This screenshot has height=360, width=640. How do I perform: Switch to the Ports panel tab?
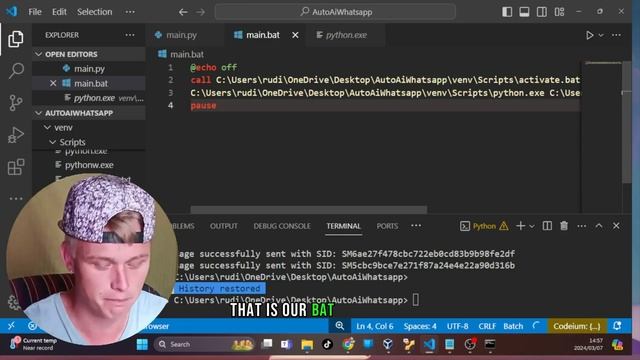coord(387,226)
